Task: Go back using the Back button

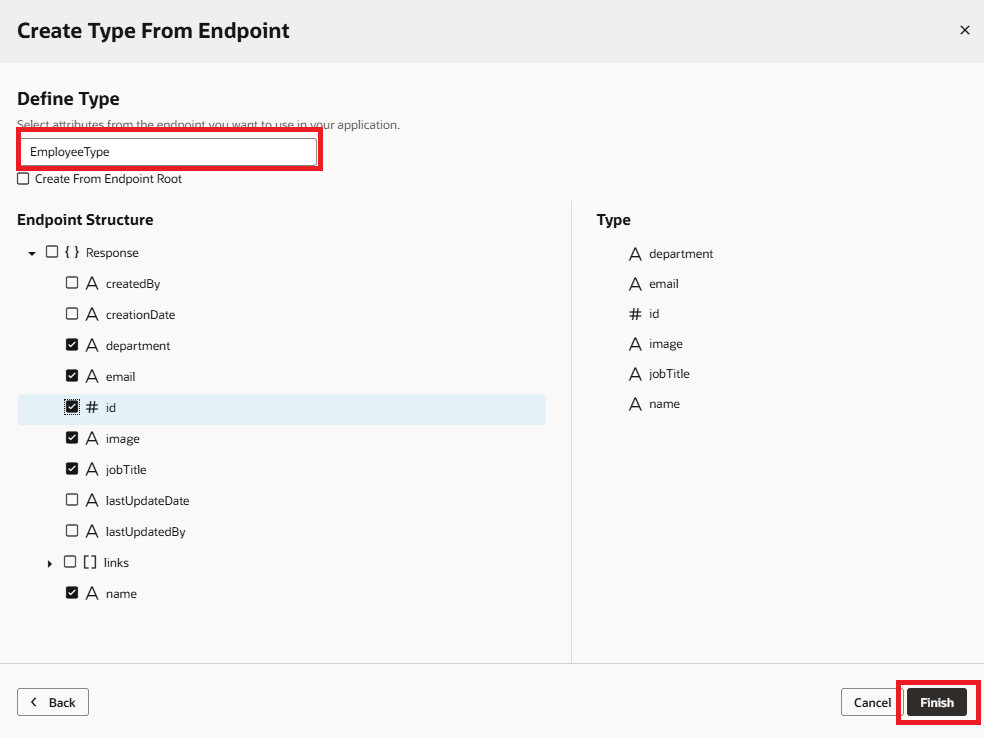Action: pos(53,703)
